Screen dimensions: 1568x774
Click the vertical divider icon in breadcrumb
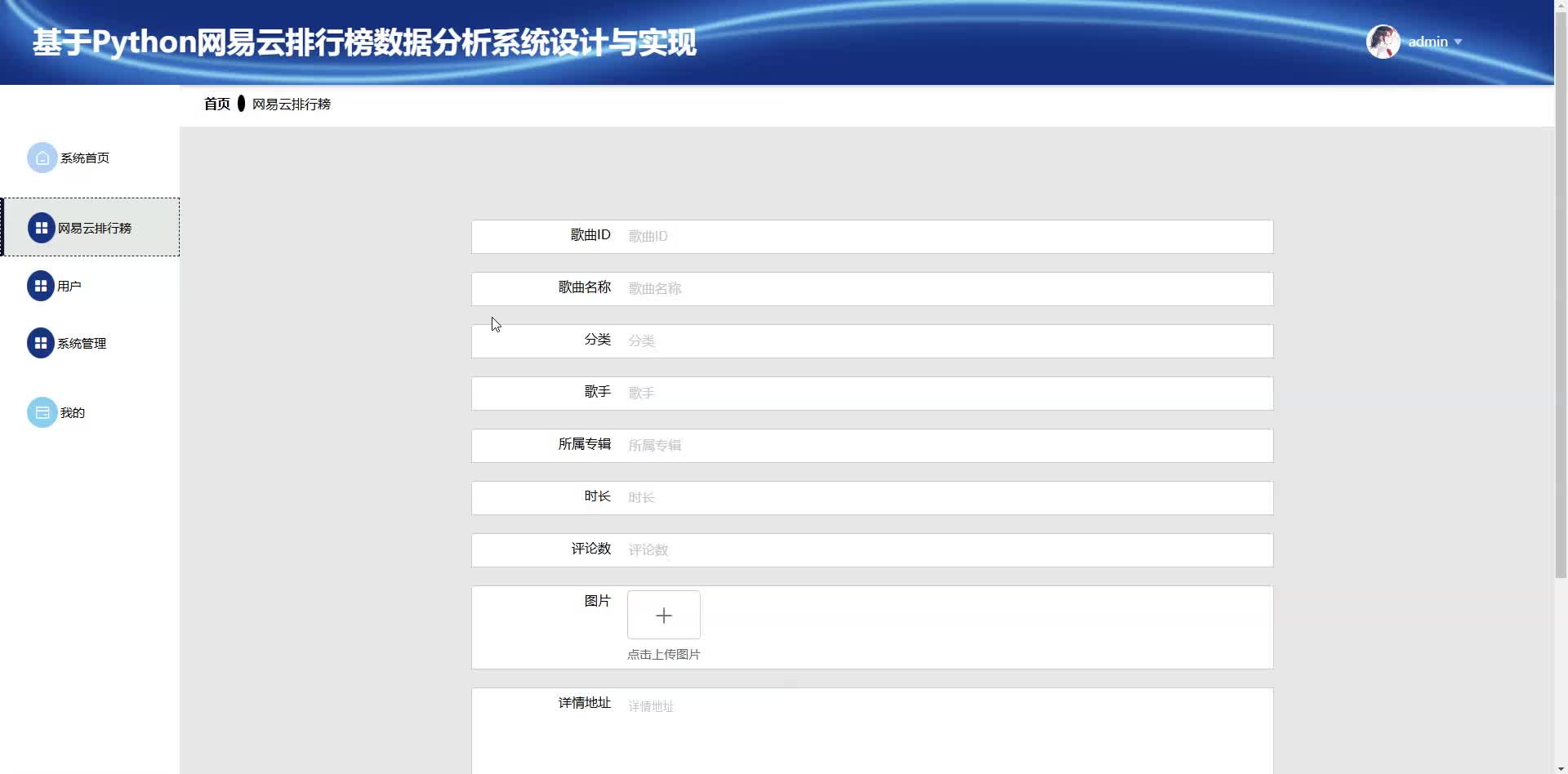coord(241,104)
